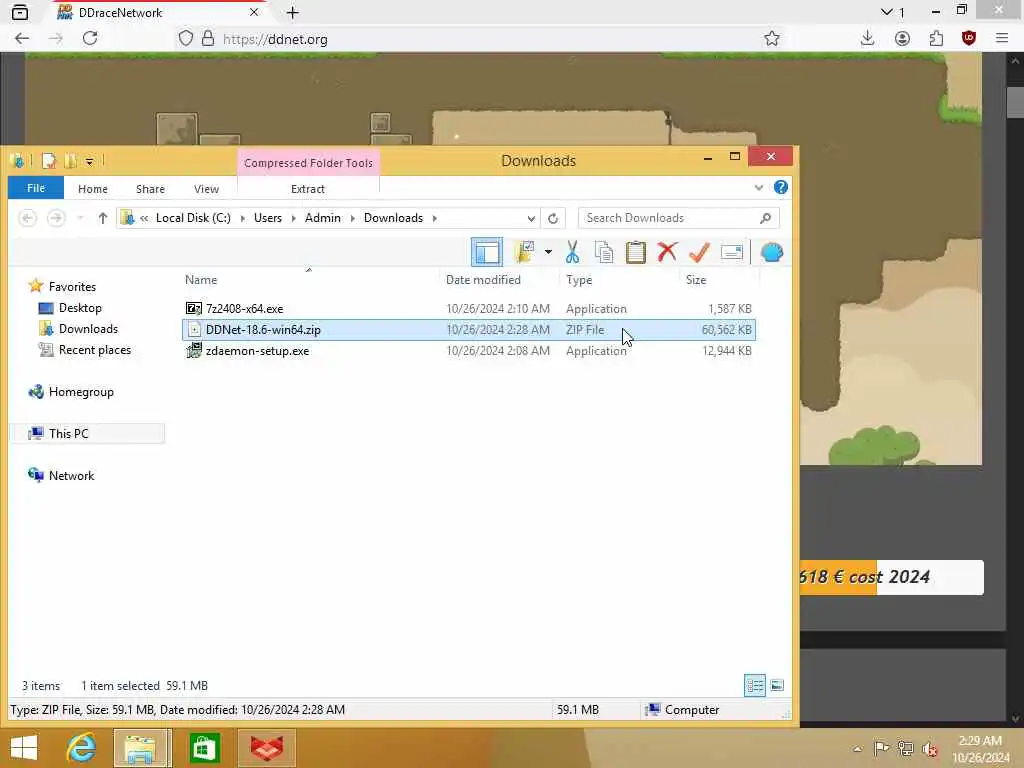
Task: Switch to the View ribbon tab
Action: (206, 189)
